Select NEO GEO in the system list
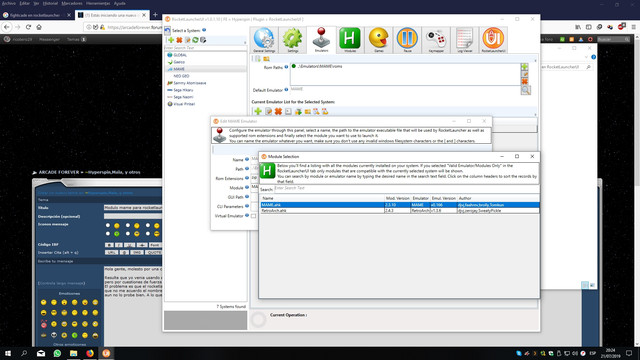The height and width of the screenshot is (360, 640). tap(181, 76)
